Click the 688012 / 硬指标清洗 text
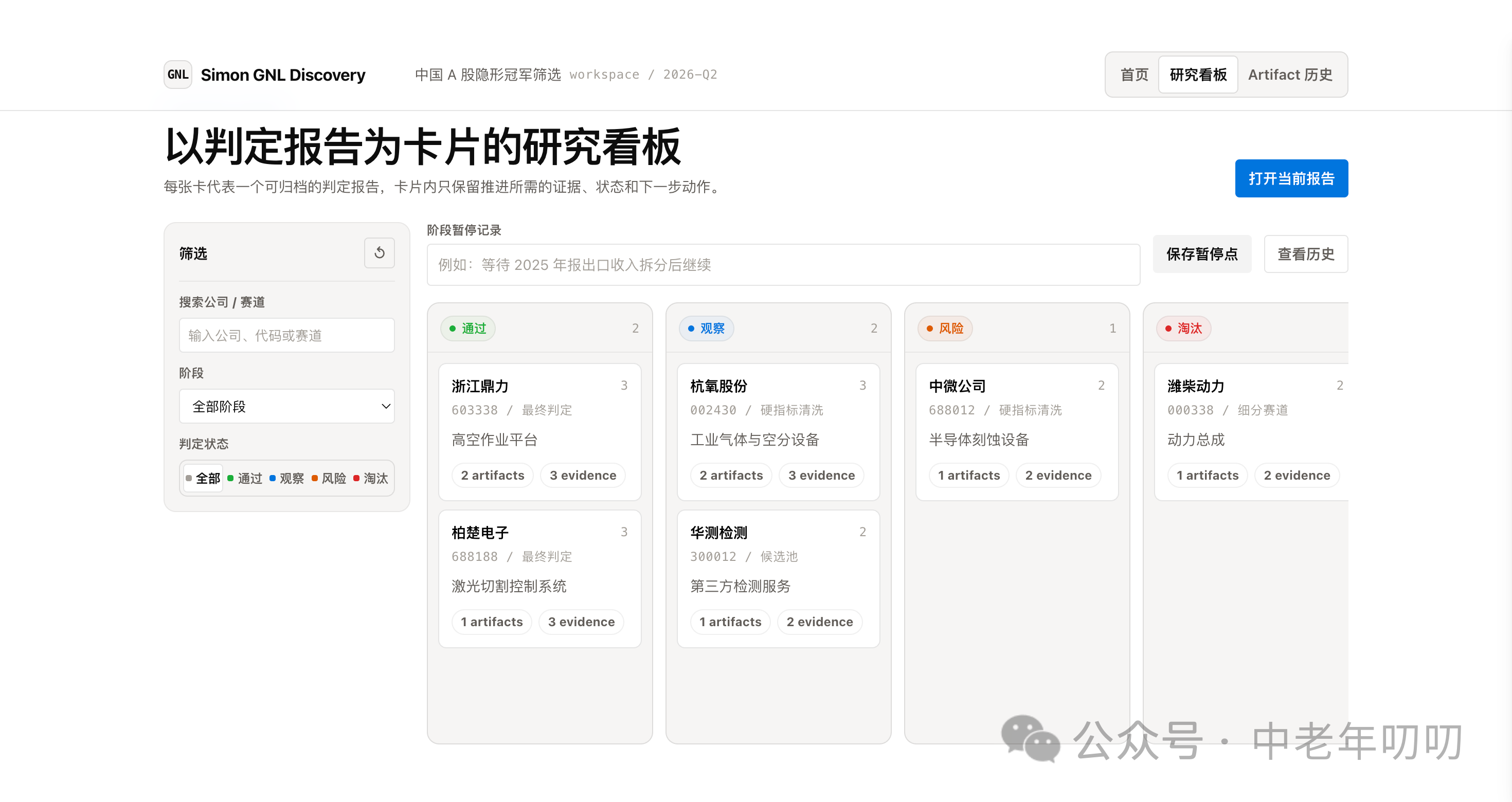 point(996,410)
